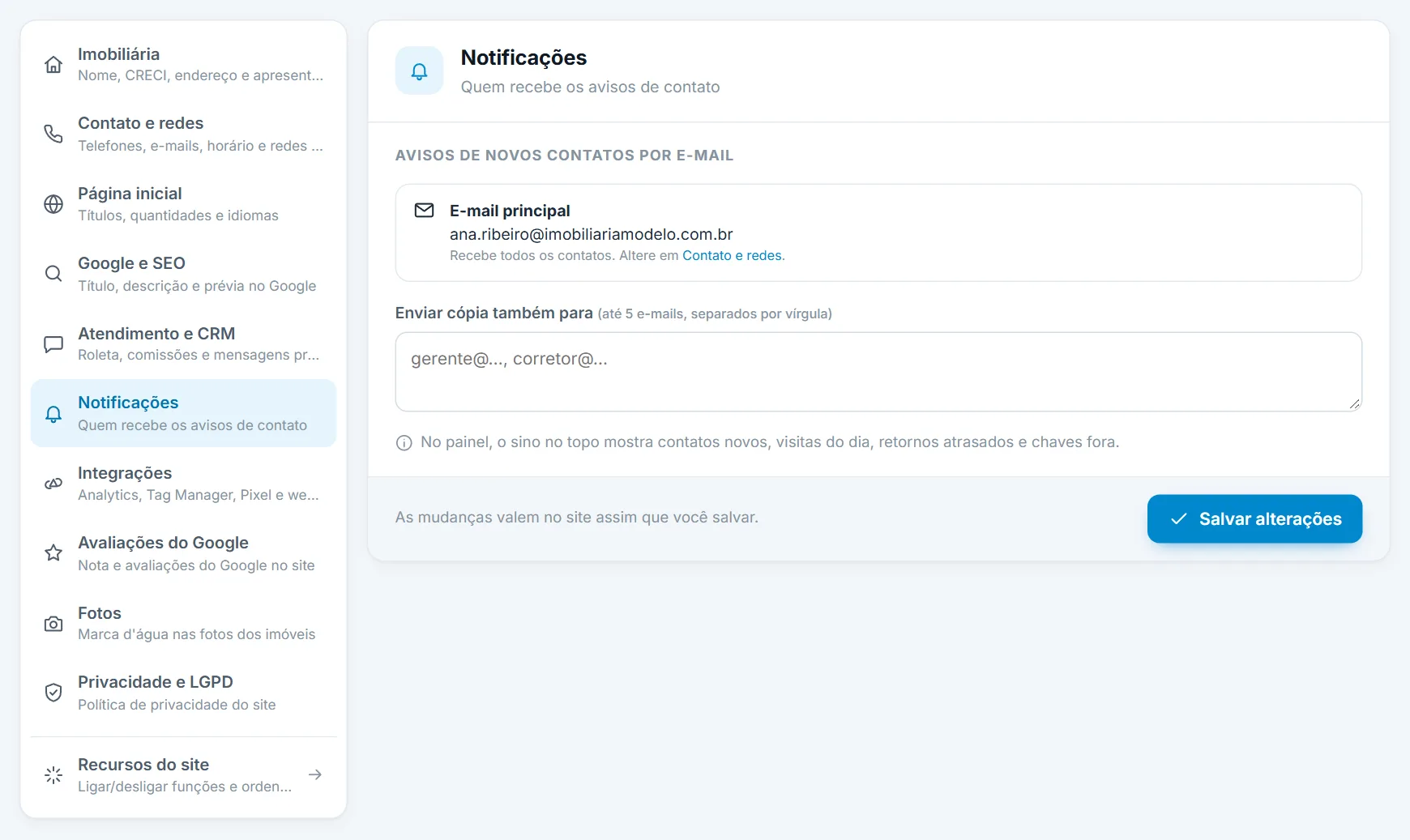Image resolution: width=1410 pixels, height=840 pixels.
Task: Select the Página inicial menu entry
Action: coord(183,204)
